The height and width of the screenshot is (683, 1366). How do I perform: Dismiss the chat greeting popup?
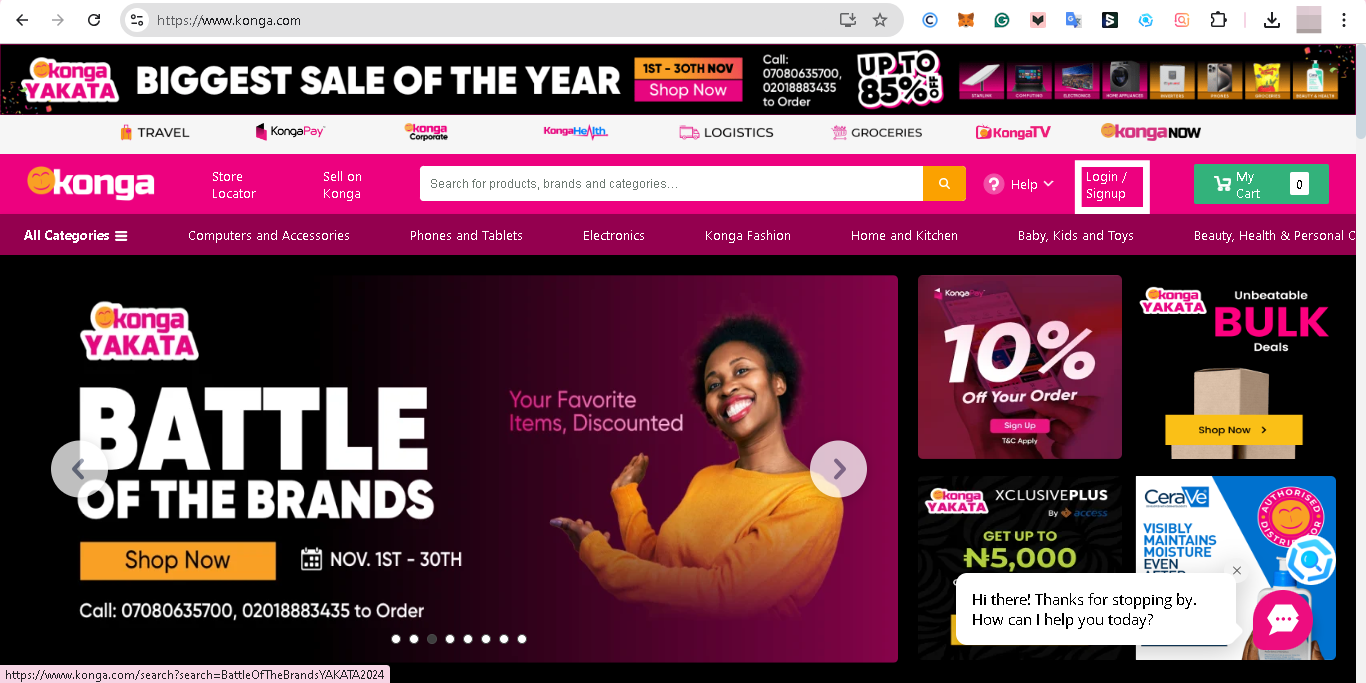click(x=1237, y=571)
